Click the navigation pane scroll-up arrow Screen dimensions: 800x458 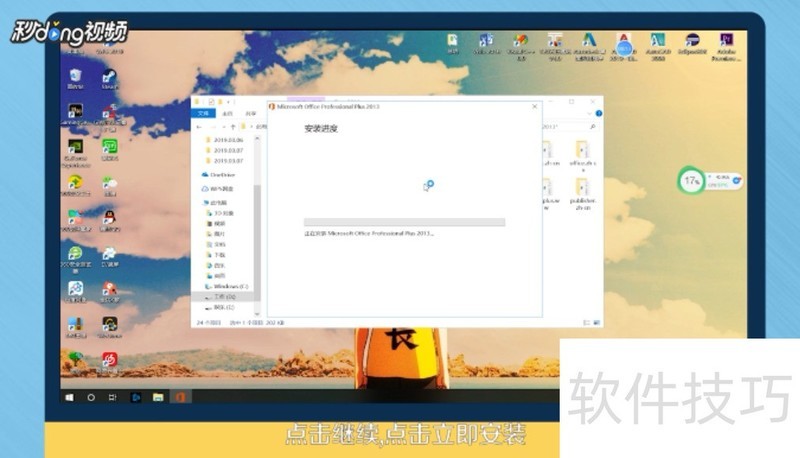tap(257, 138)
